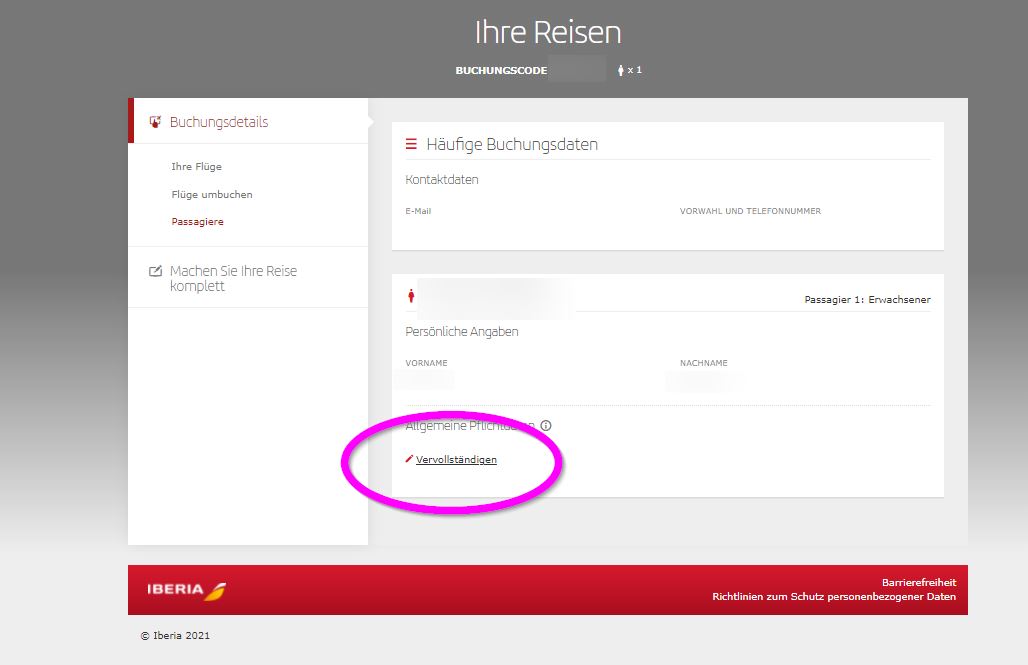Open Richtlinien zum Schutz personenbezogener Daten
The height and width of the screenshot is (665, 1028).
click(833, 597)
